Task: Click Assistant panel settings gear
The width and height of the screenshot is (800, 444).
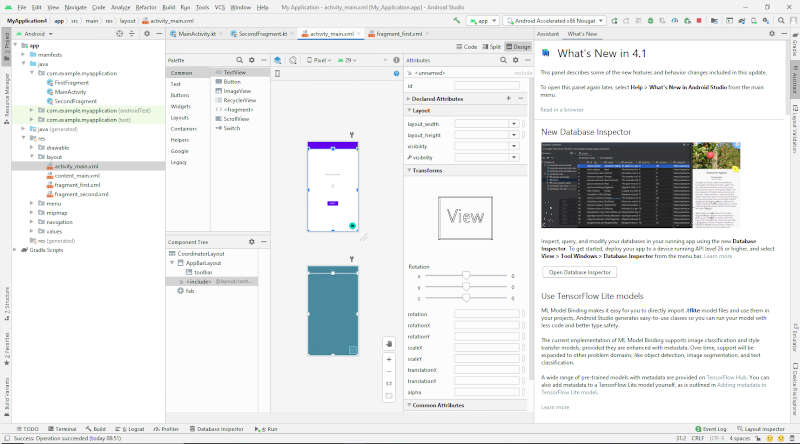Action: coord(772,34)
